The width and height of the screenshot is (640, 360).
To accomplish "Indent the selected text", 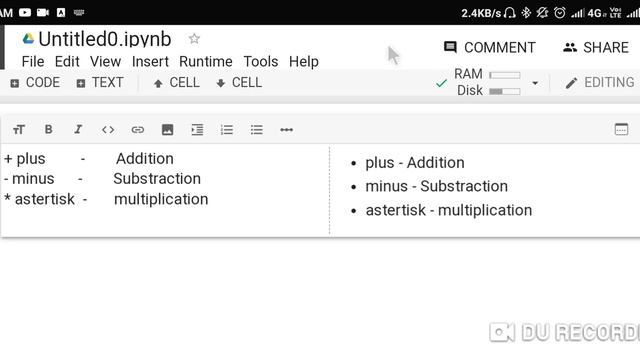I will 197,130.
